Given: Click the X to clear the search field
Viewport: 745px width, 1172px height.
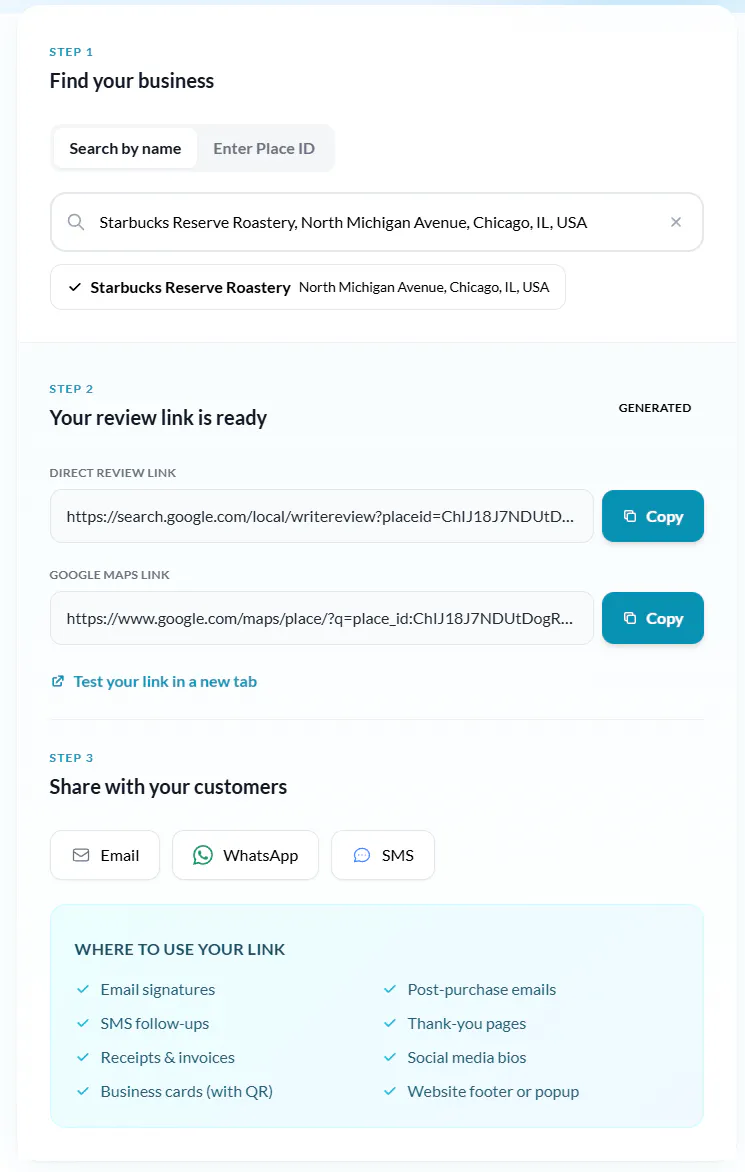Looking at the screenshot, I should (676, 221).
